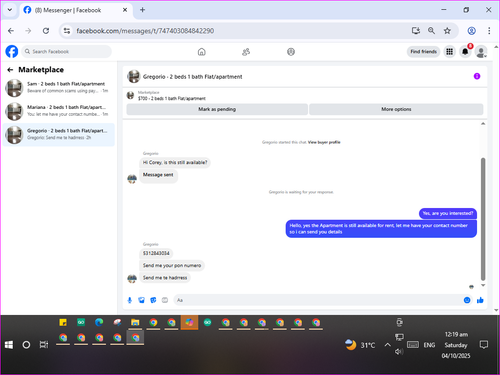Open the weather widget showing 31°C
This screenshot has width=500, height=375.
(360, 345)
